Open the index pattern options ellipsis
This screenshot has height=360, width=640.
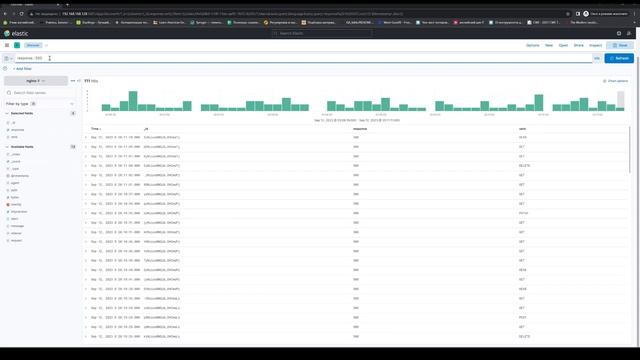click(73, 81)
